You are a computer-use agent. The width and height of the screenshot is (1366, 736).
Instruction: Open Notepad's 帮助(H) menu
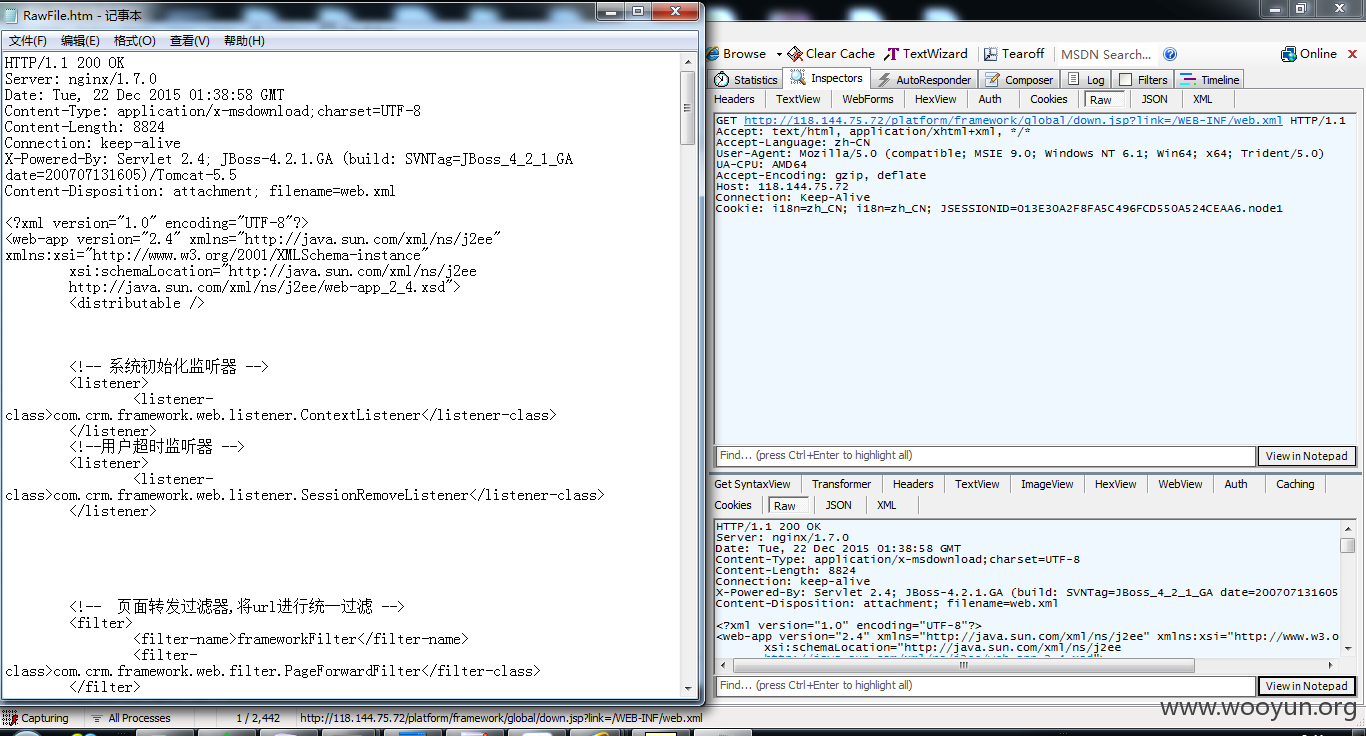point(244,41)
